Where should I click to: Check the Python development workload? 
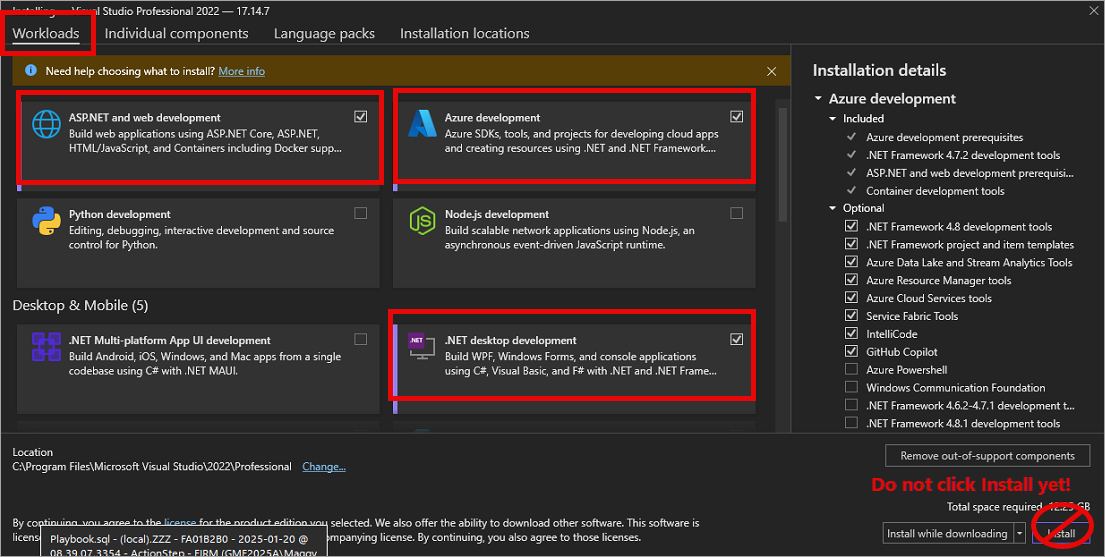coord(361,213)
